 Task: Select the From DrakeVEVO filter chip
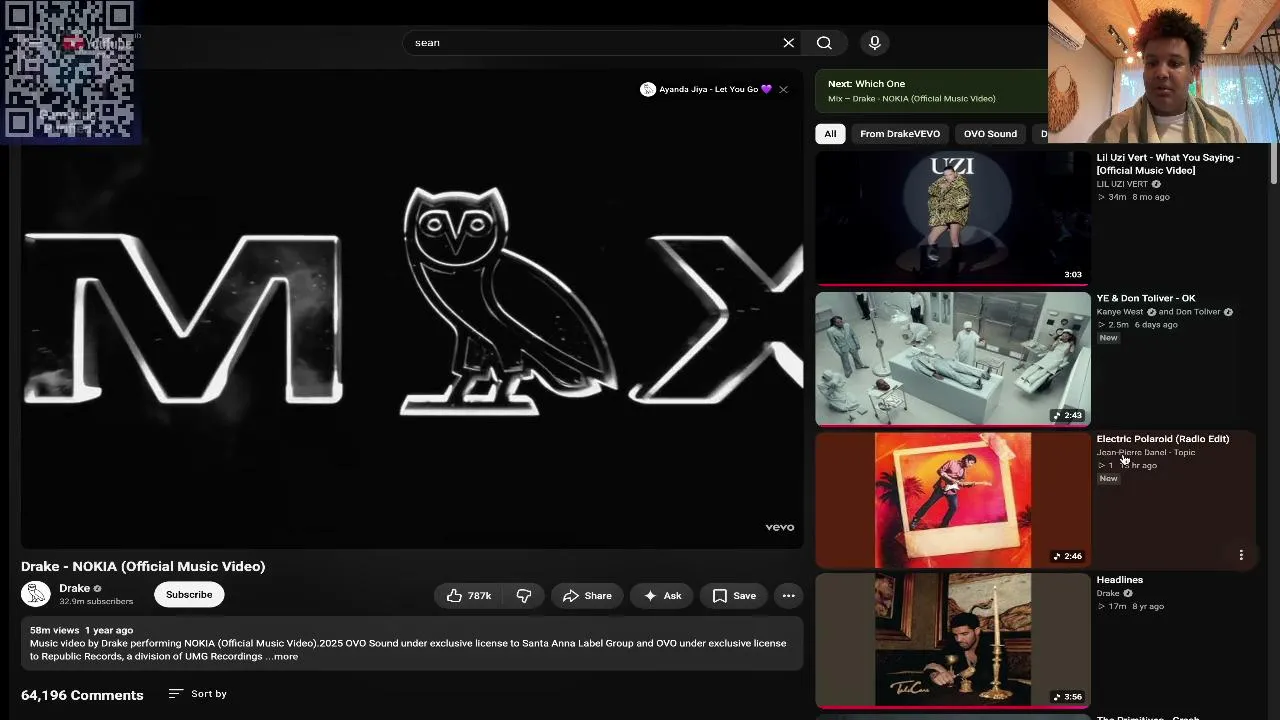(900, 134)
